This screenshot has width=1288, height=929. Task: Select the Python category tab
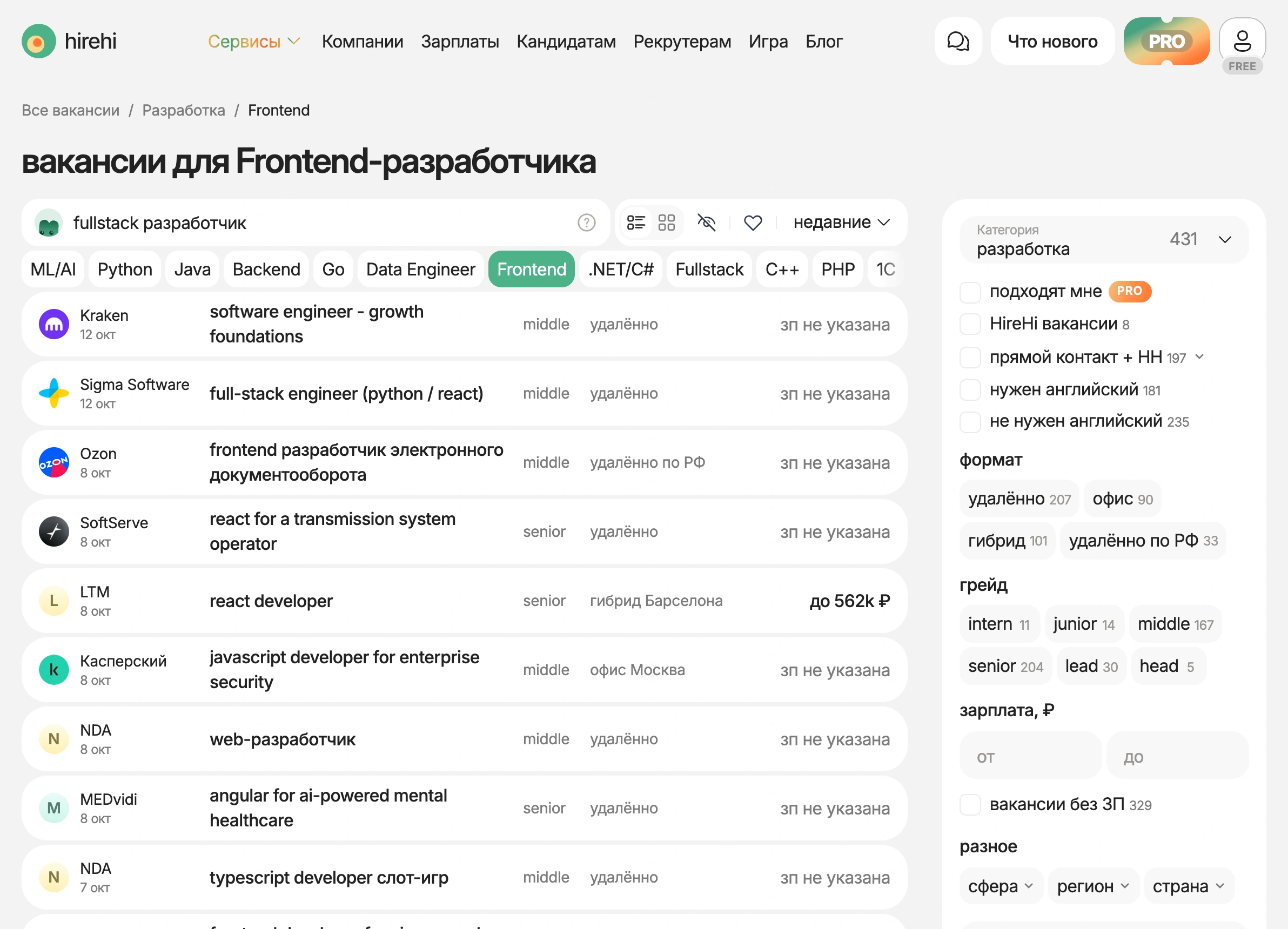point(125,269)
